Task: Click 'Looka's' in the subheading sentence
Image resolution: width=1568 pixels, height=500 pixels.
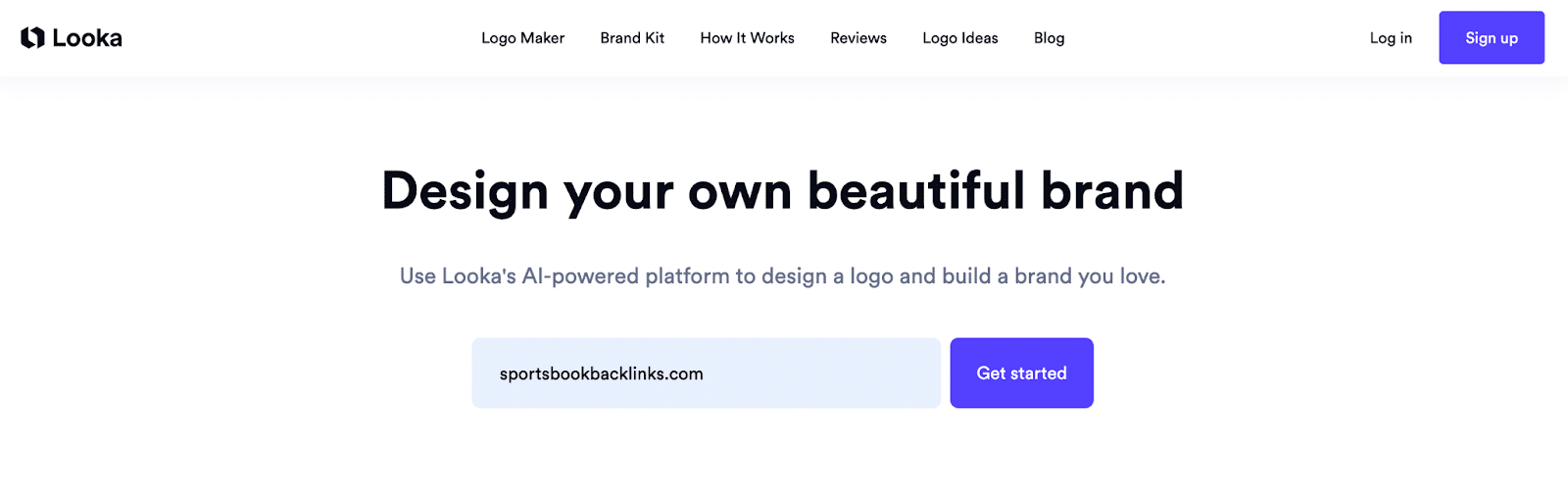Action: (x=479, y=276)
